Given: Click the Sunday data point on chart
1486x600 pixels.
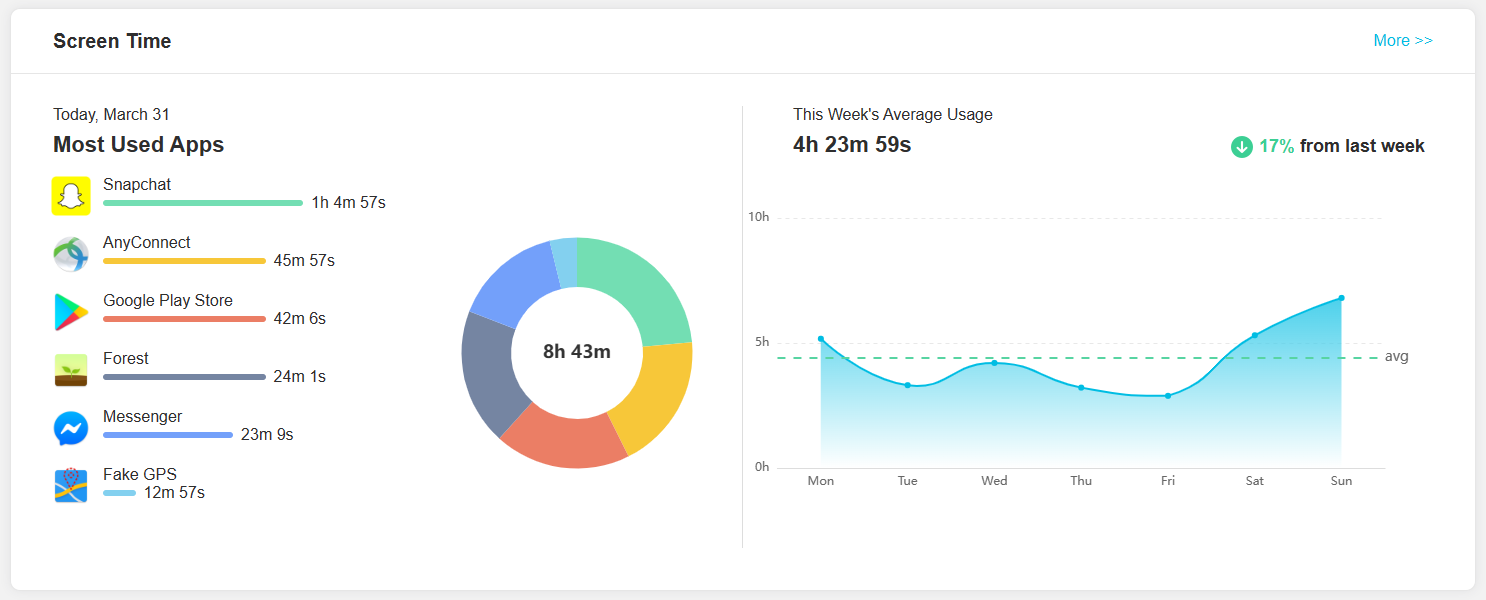Looking at the screenshot, I should [x=1341, y=298].
